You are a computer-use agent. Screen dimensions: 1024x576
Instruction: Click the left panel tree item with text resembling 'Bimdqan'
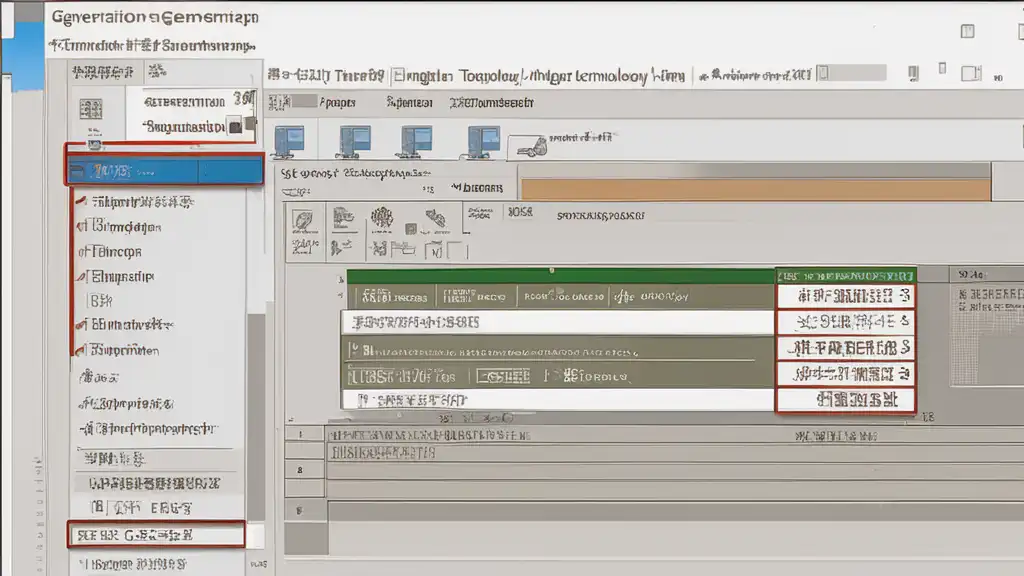126,227
